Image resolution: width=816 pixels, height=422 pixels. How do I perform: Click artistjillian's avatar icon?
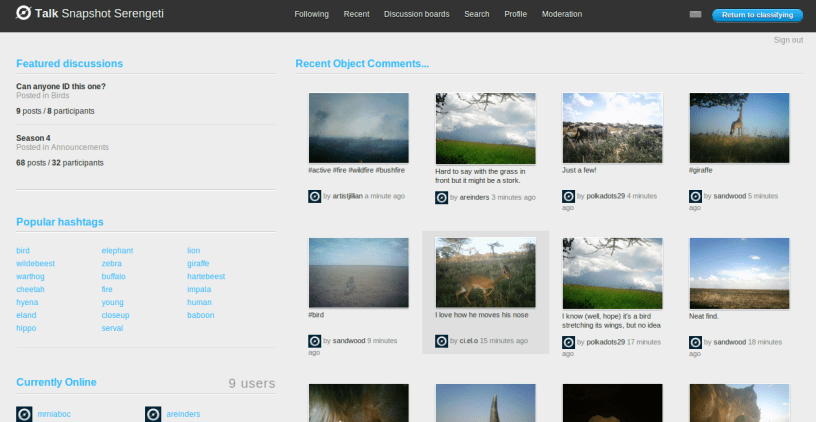coord(315,197)
